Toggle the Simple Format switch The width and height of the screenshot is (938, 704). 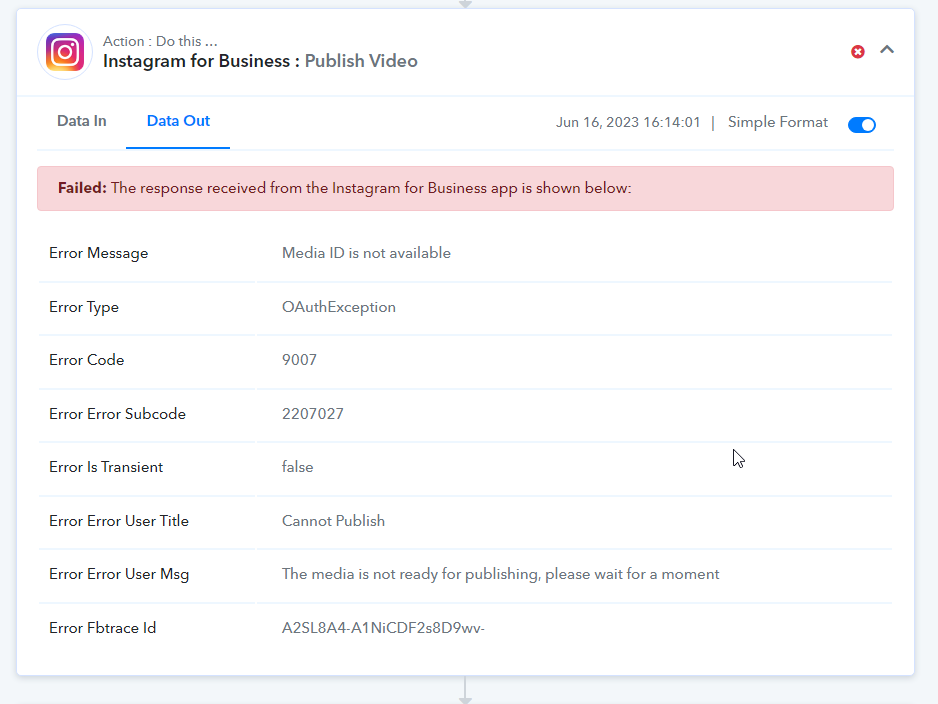[x=862, y=124]
